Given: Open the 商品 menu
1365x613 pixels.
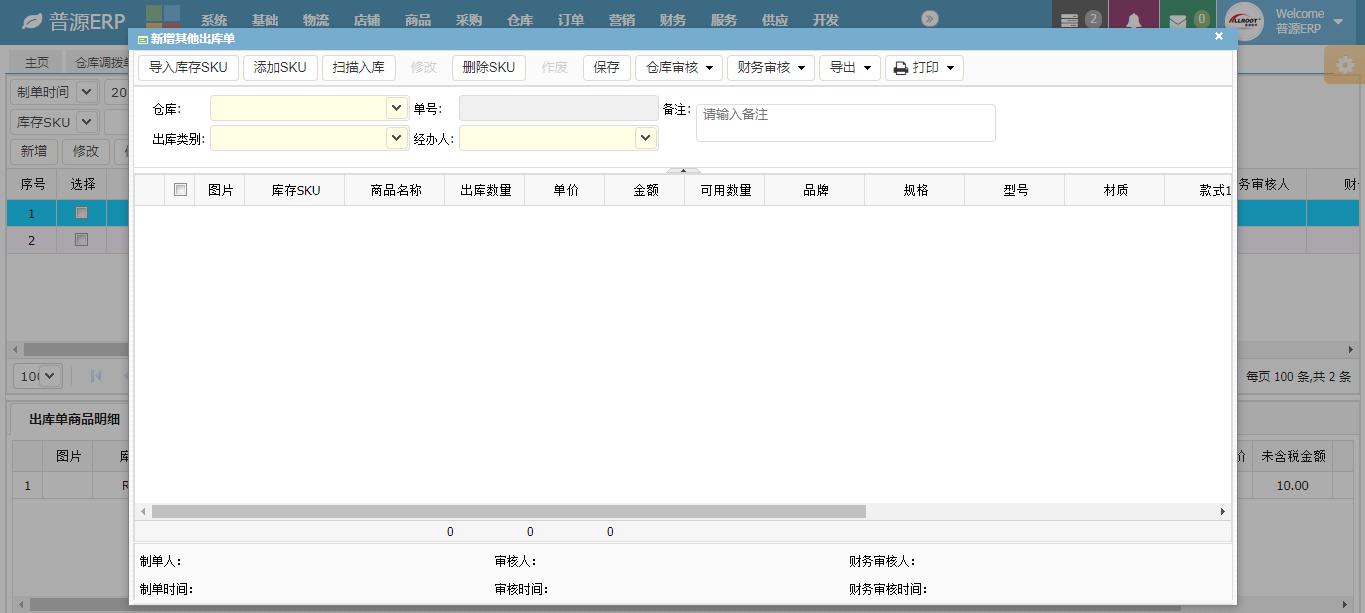Looking at the screenshot, I should coord(418,20).
